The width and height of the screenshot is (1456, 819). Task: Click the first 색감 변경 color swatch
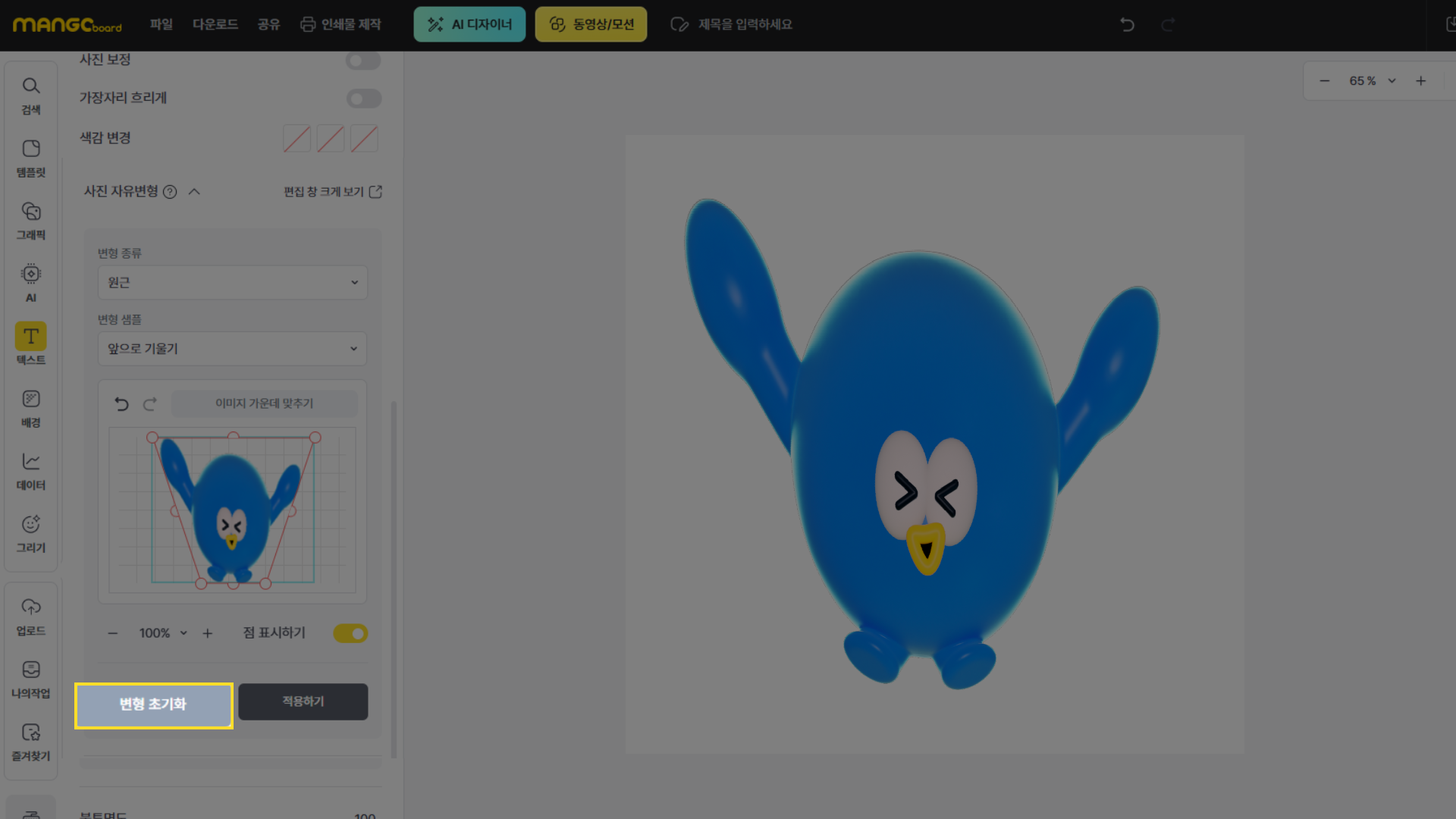[297, 139]
